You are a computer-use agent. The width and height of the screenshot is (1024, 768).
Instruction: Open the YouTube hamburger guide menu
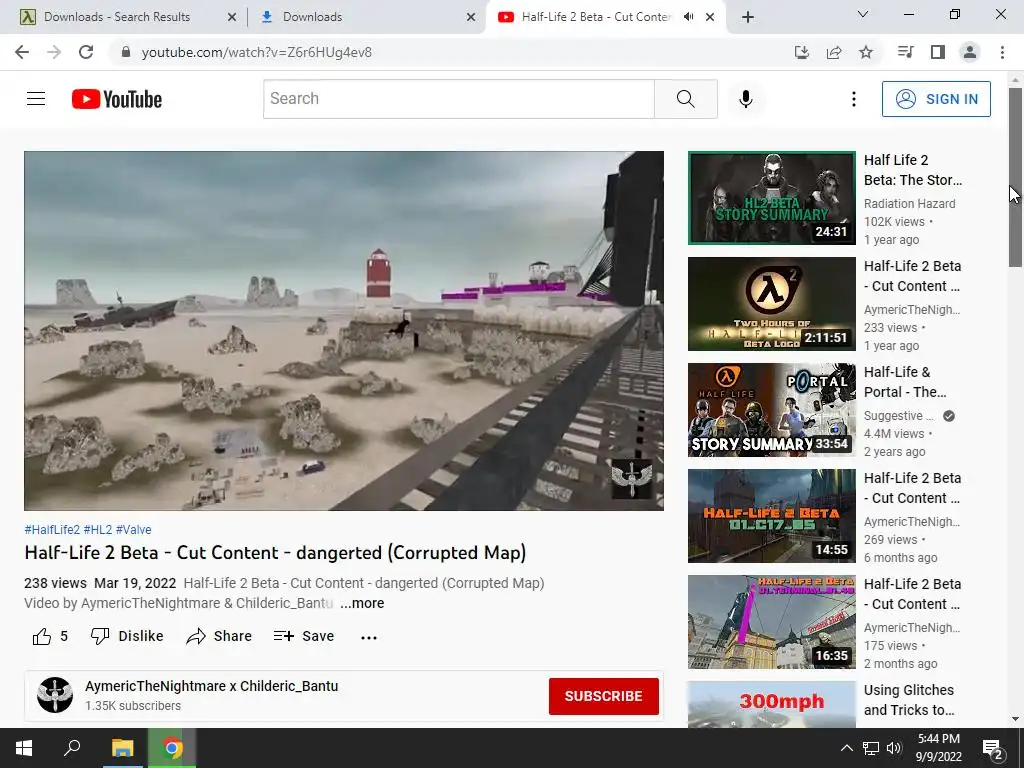pyautogui.click(x=36, y=99)
